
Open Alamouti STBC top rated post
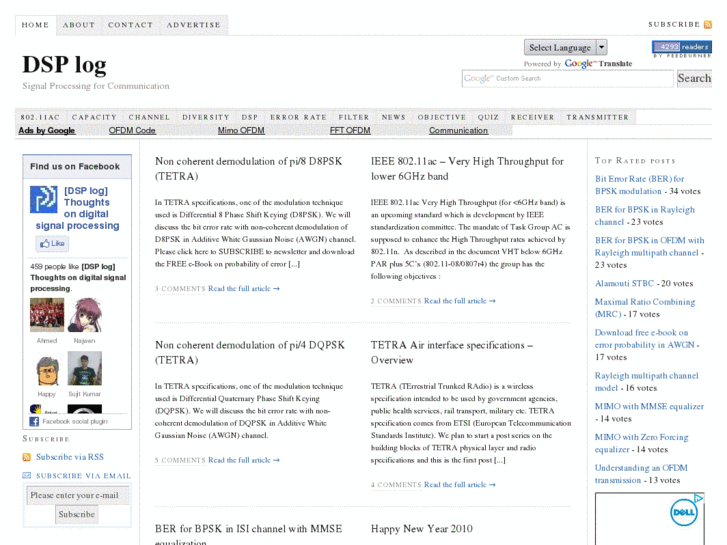coord(624,283)
